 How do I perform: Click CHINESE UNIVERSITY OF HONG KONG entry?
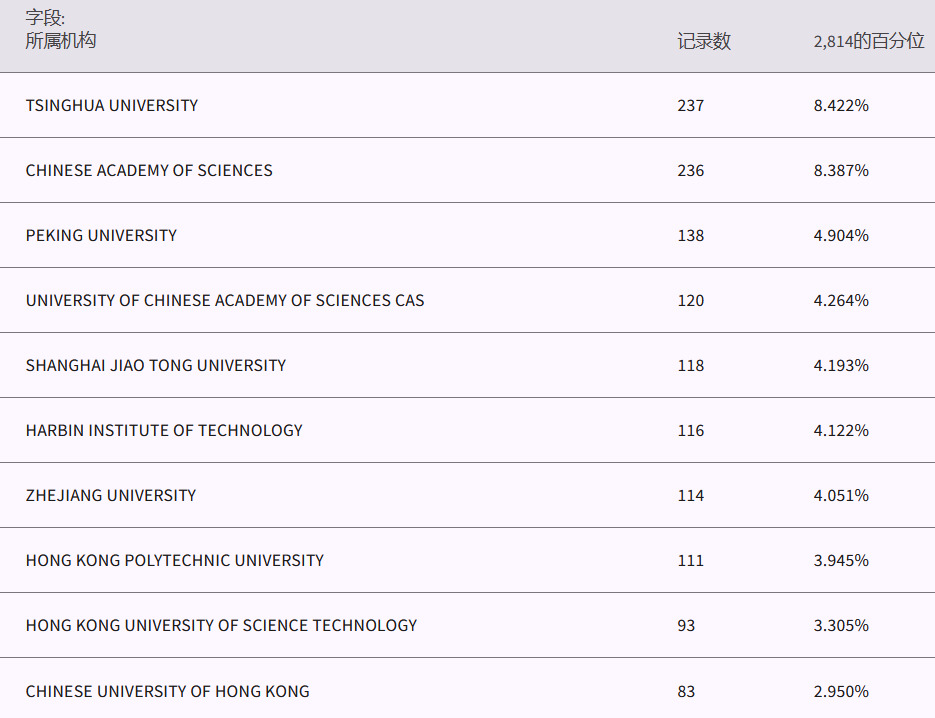click(168, 691)
